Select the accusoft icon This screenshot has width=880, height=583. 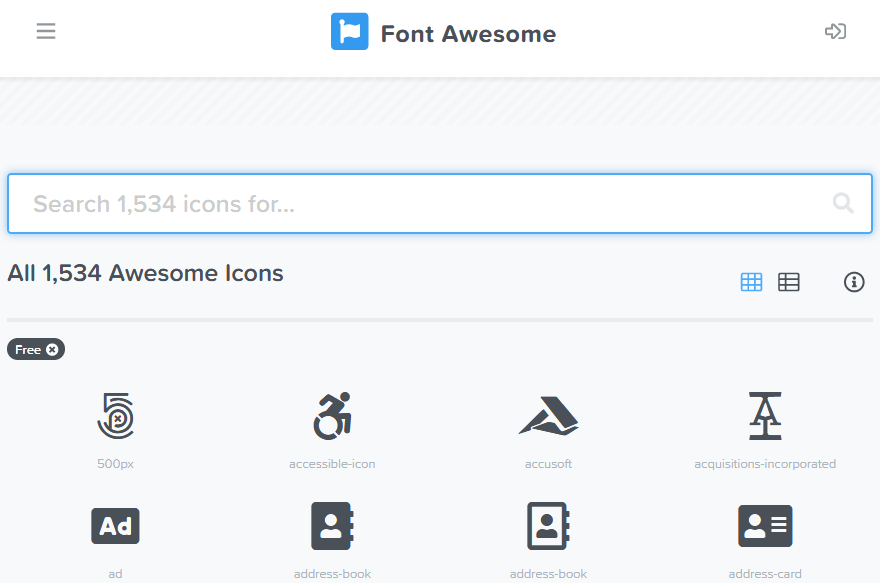pos(548,416)
